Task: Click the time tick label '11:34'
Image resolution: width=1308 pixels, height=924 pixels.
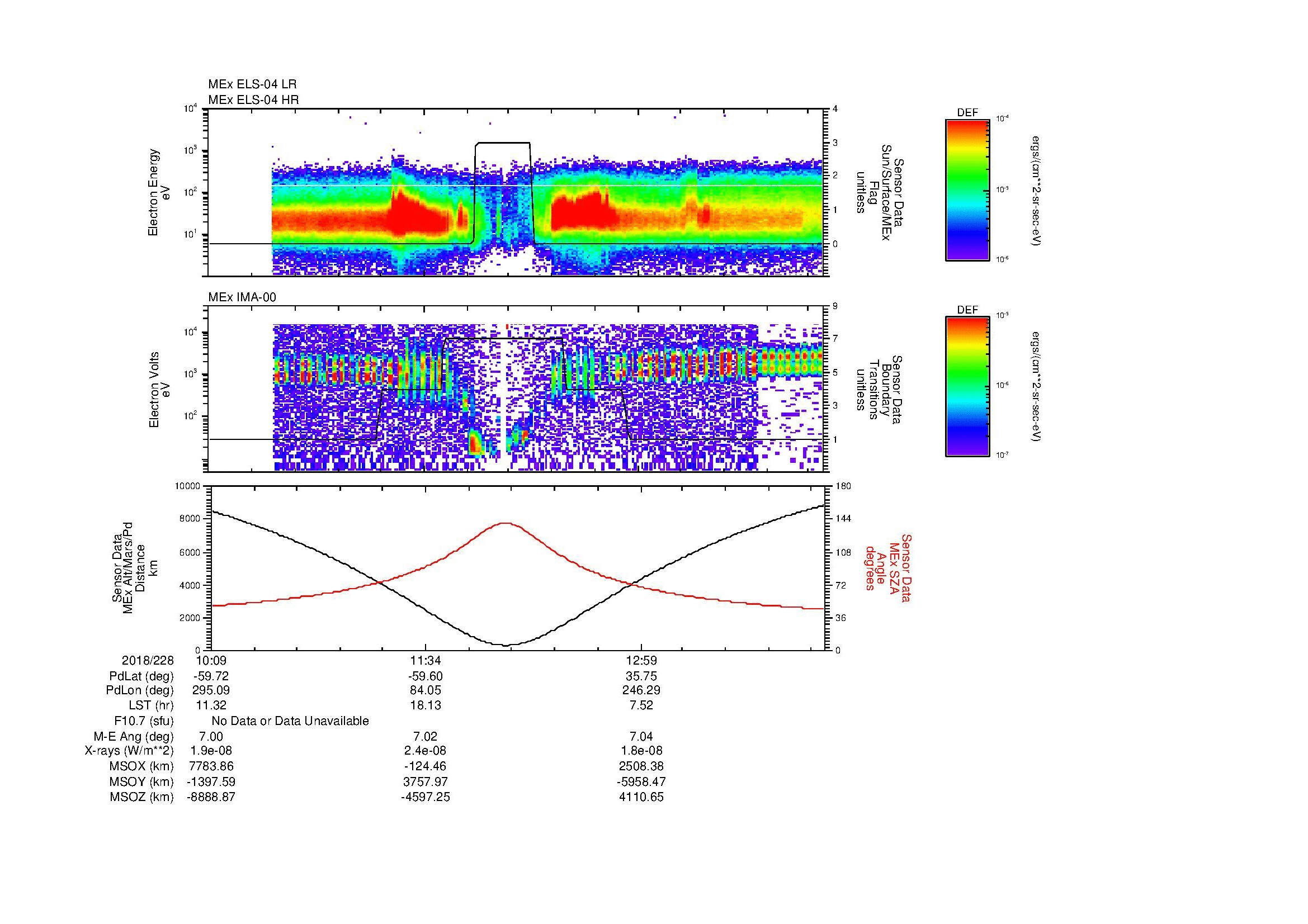Action: [x=426, y=660]
